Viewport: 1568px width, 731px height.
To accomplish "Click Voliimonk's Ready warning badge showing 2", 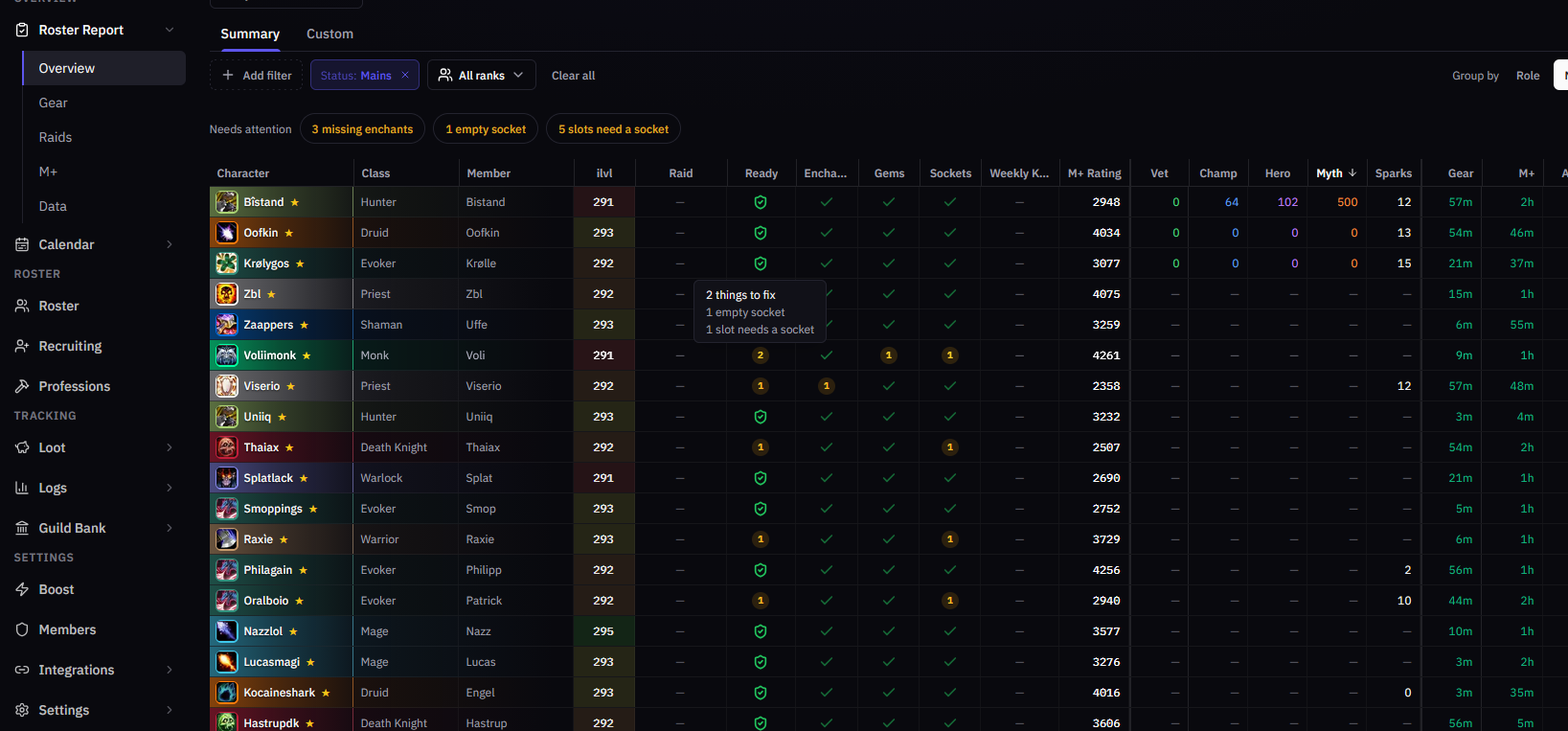I will click(761, 355).
